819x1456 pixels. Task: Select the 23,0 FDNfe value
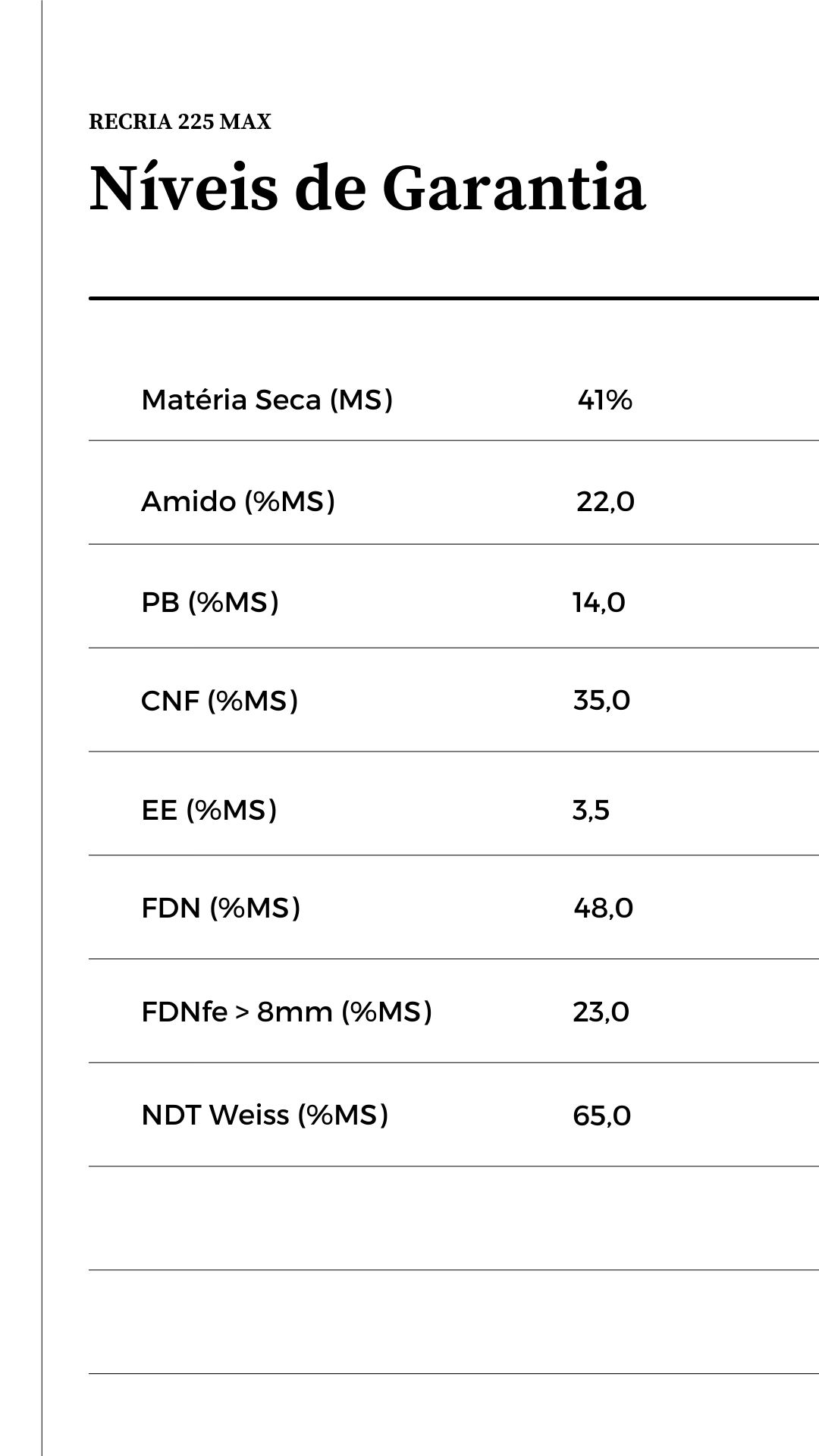[x=601, y=1012]
